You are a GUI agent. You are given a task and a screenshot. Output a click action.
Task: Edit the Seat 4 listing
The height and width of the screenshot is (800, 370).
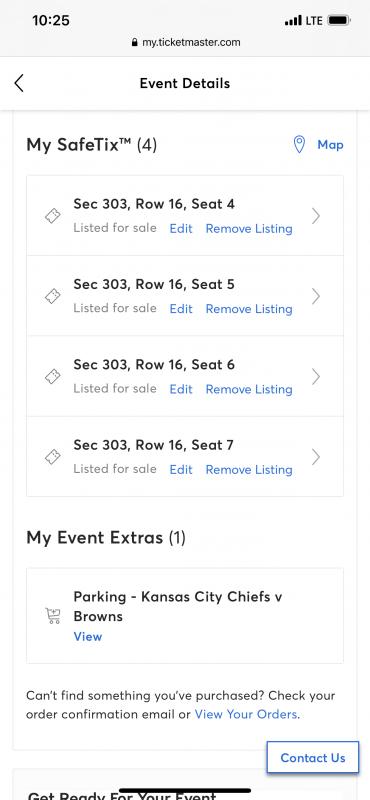[181, 229]
